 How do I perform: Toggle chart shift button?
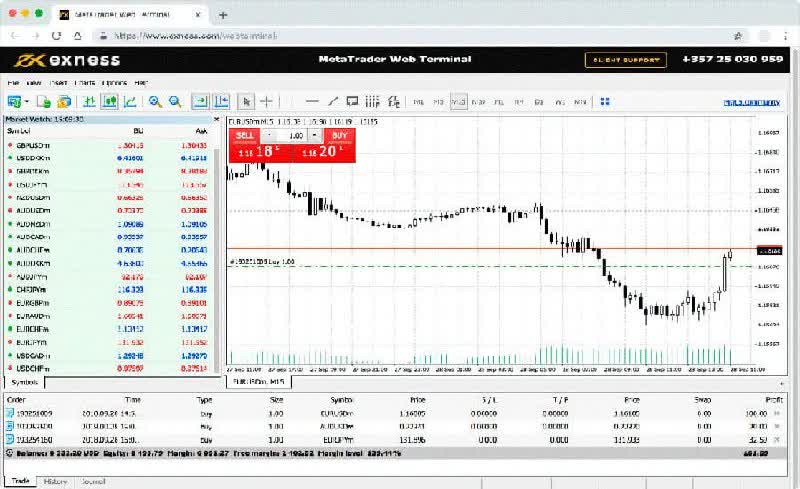(x=221, y=101)
